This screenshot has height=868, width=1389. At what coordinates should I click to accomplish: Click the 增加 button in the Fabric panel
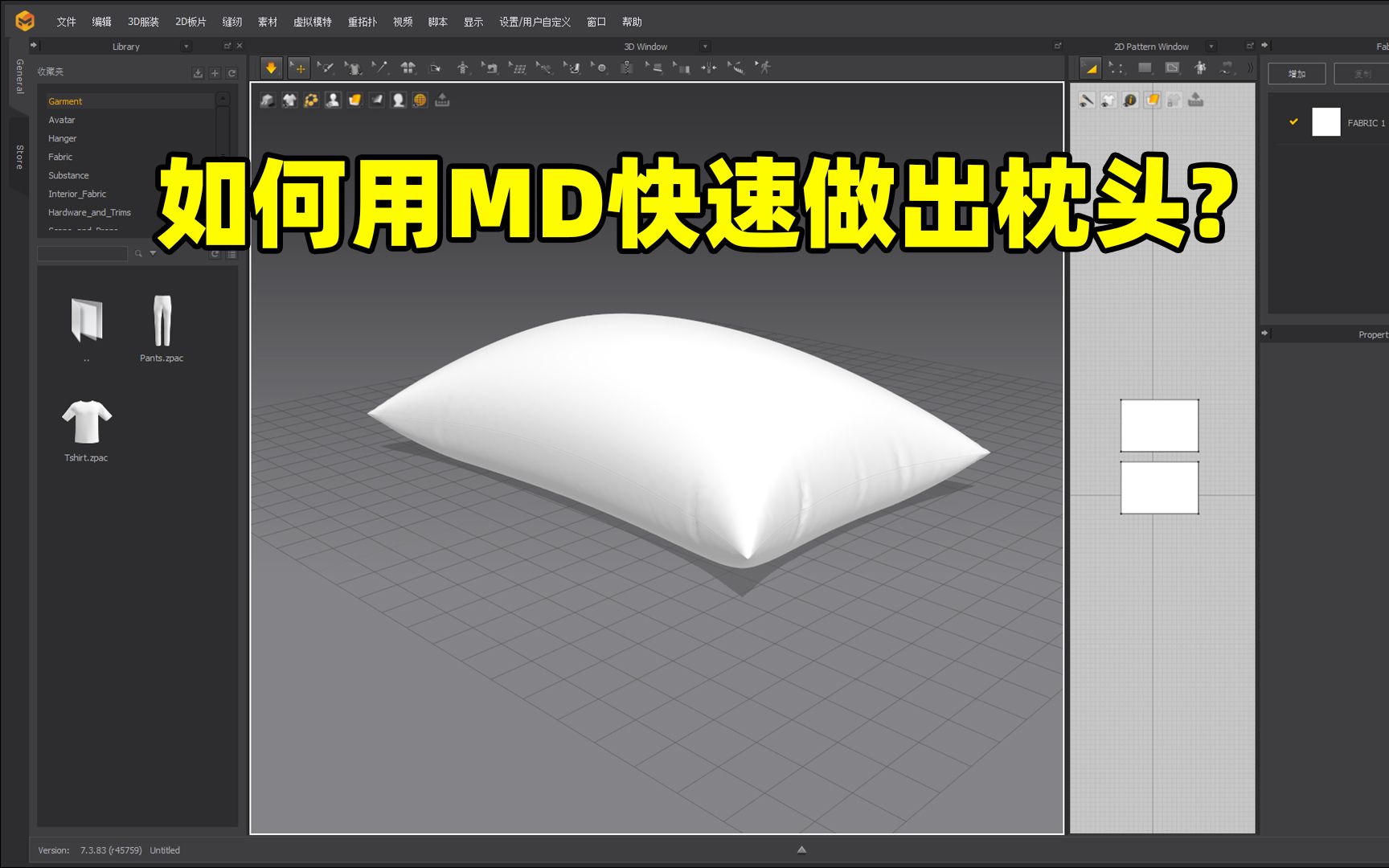pos(1297,73)
